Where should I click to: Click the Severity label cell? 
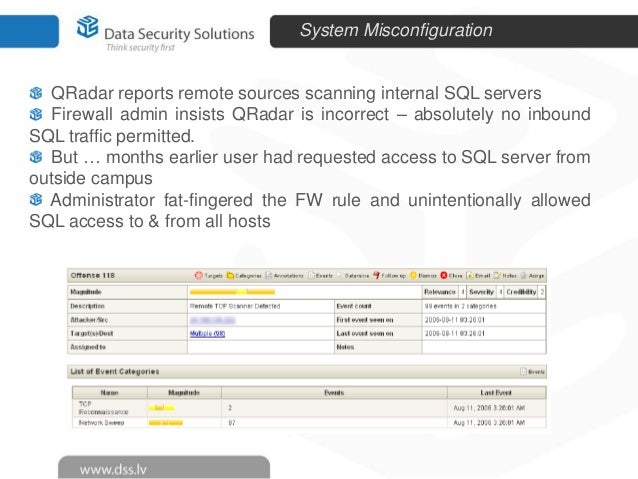coord(481,292)
